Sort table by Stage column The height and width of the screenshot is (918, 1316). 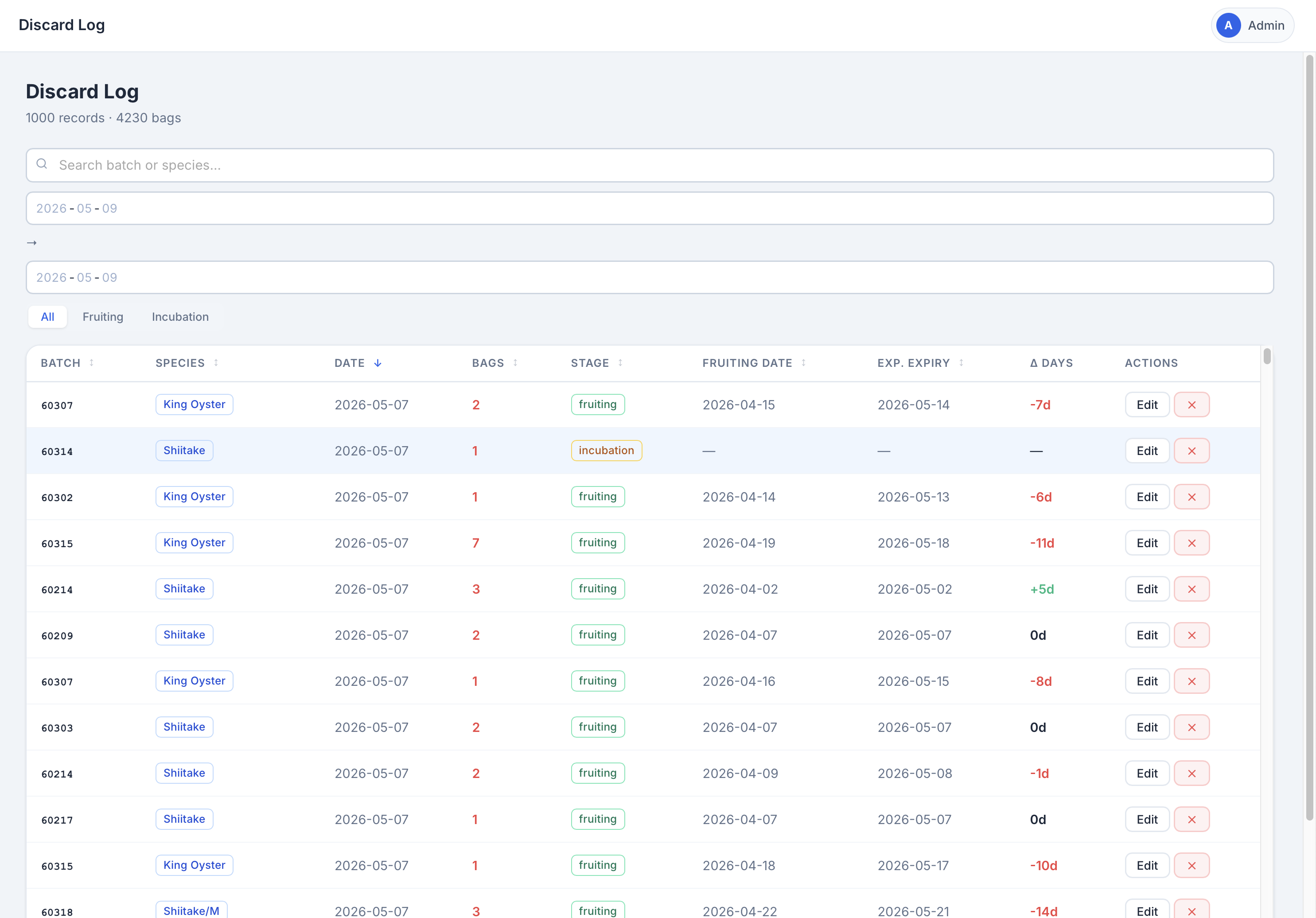coord(597,363)
